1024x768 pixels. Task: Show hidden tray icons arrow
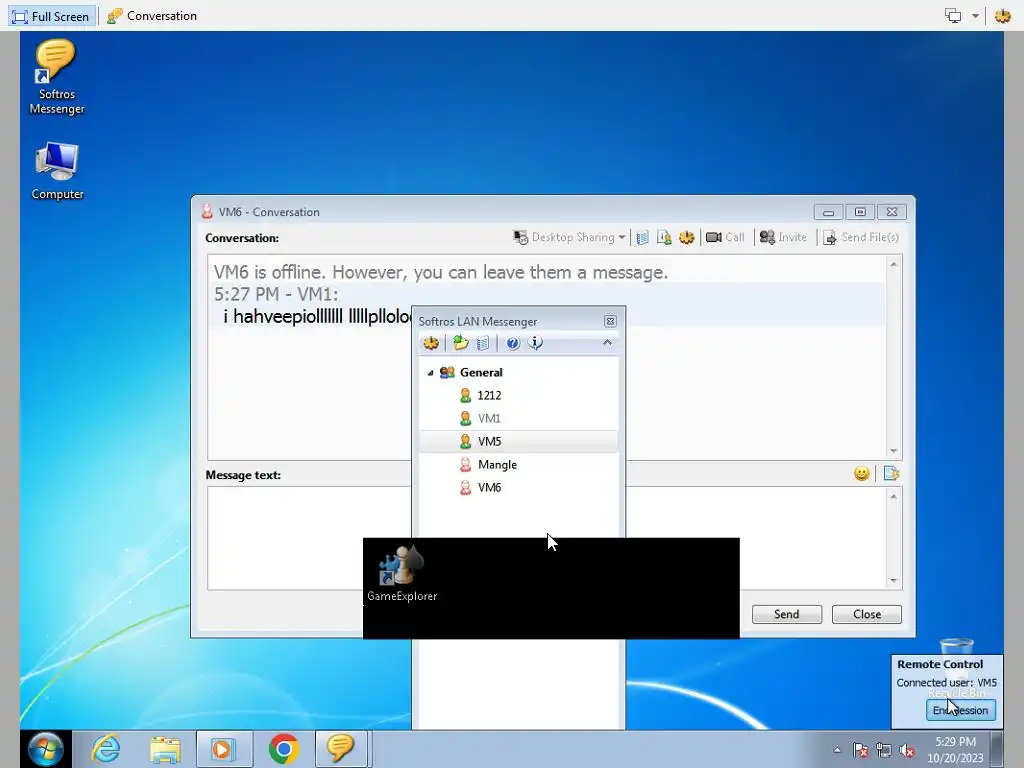coord(837,750)
